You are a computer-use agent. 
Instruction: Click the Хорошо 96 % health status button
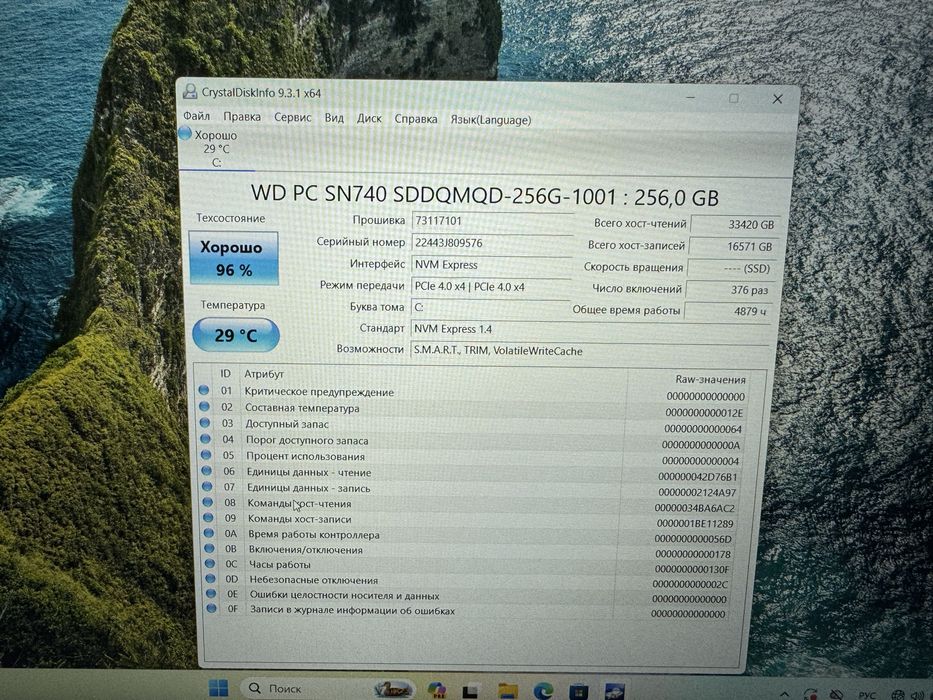click(233, 258)
